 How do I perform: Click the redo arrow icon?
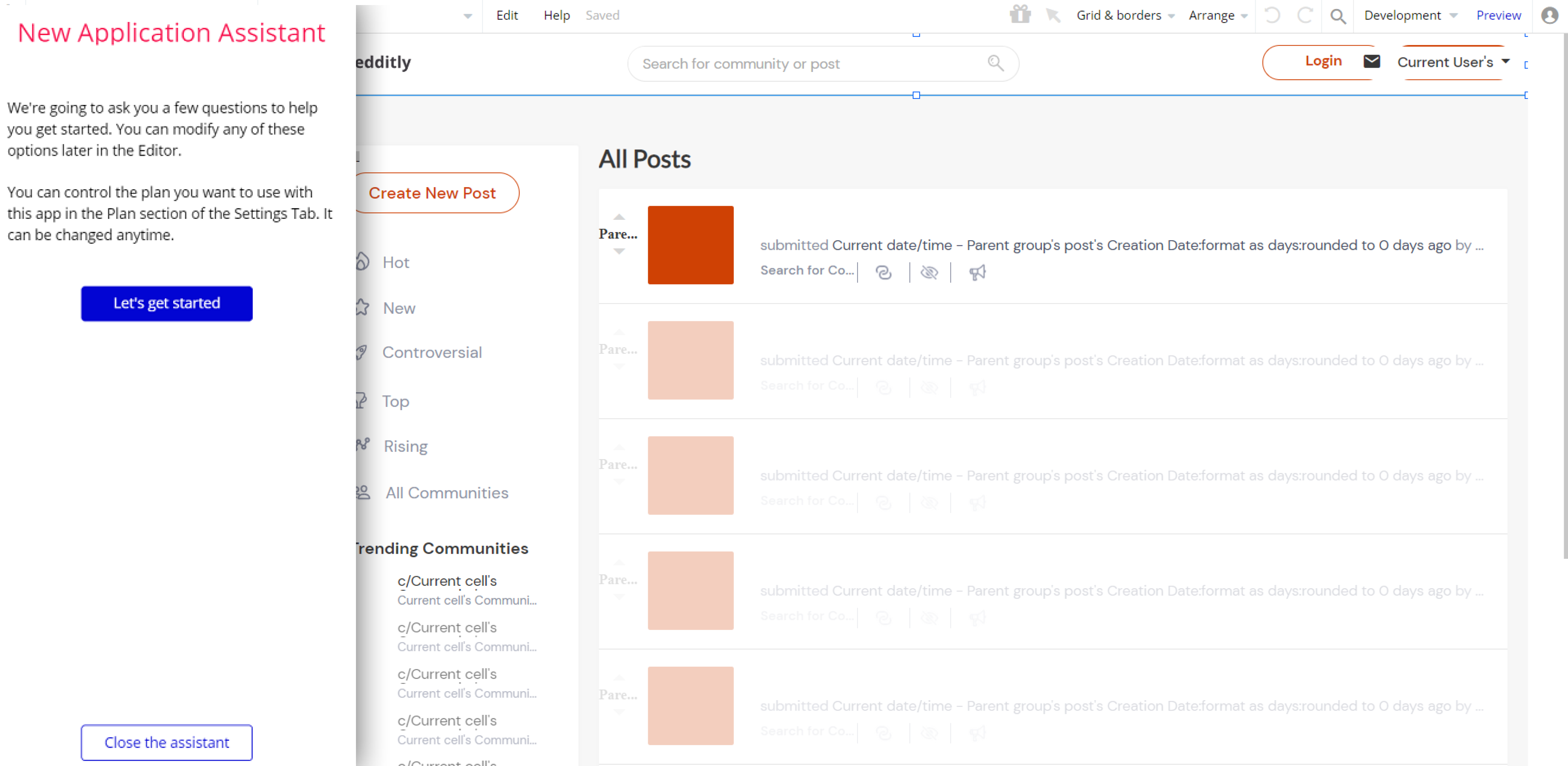pyautogui.click(x=1305, y=15)
